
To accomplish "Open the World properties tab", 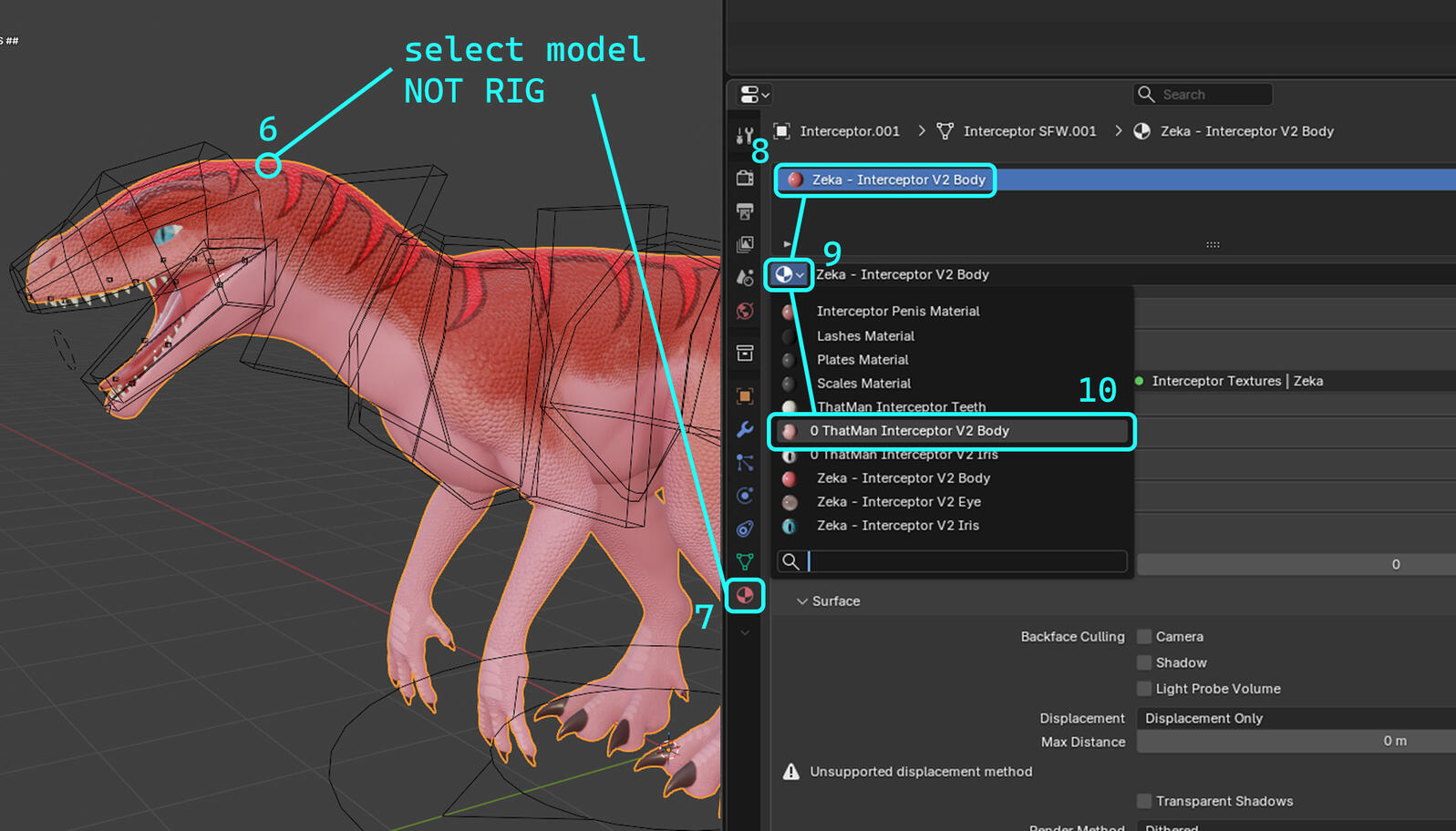I will [x=745, y=312].
